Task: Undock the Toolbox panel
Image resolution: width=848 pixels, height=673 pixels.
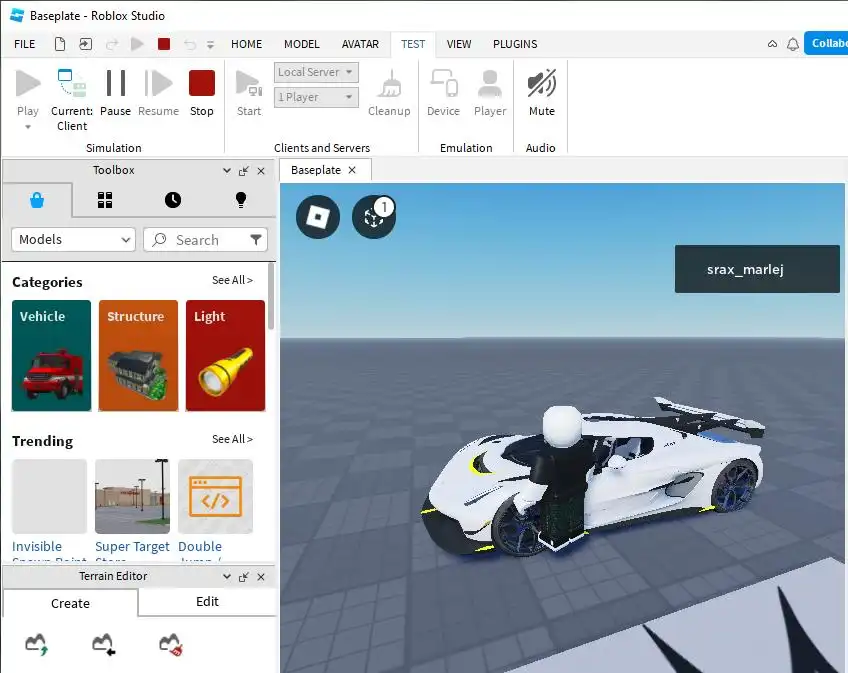Action: 244,171
